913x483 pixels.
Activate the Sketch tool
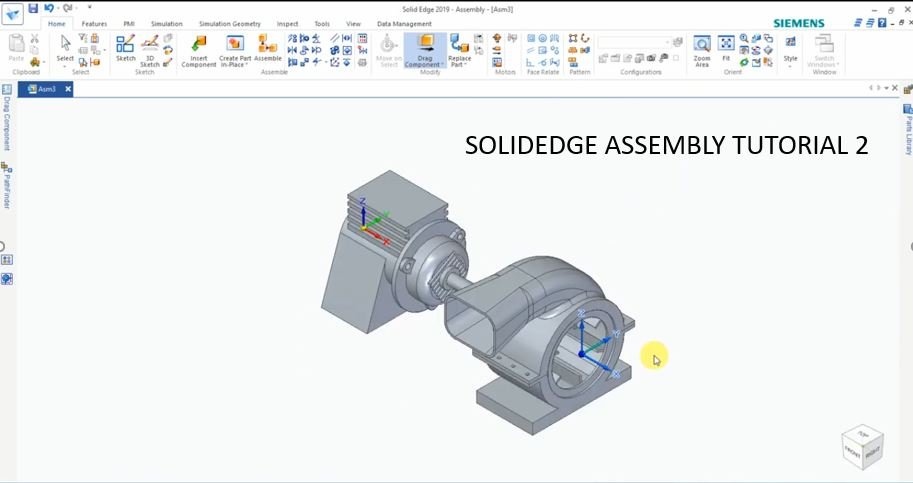tap(125, 48)
